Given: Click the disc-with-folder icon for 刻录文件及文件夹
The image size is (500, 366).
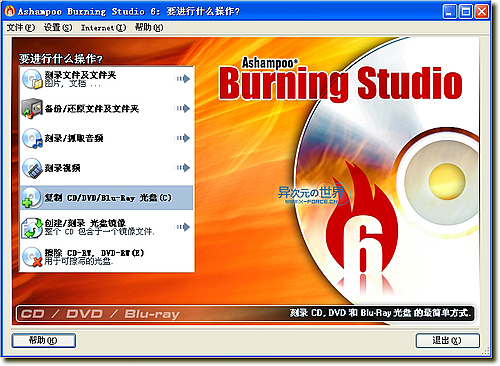Looking at the screenshot, I should tap(32, 79).
